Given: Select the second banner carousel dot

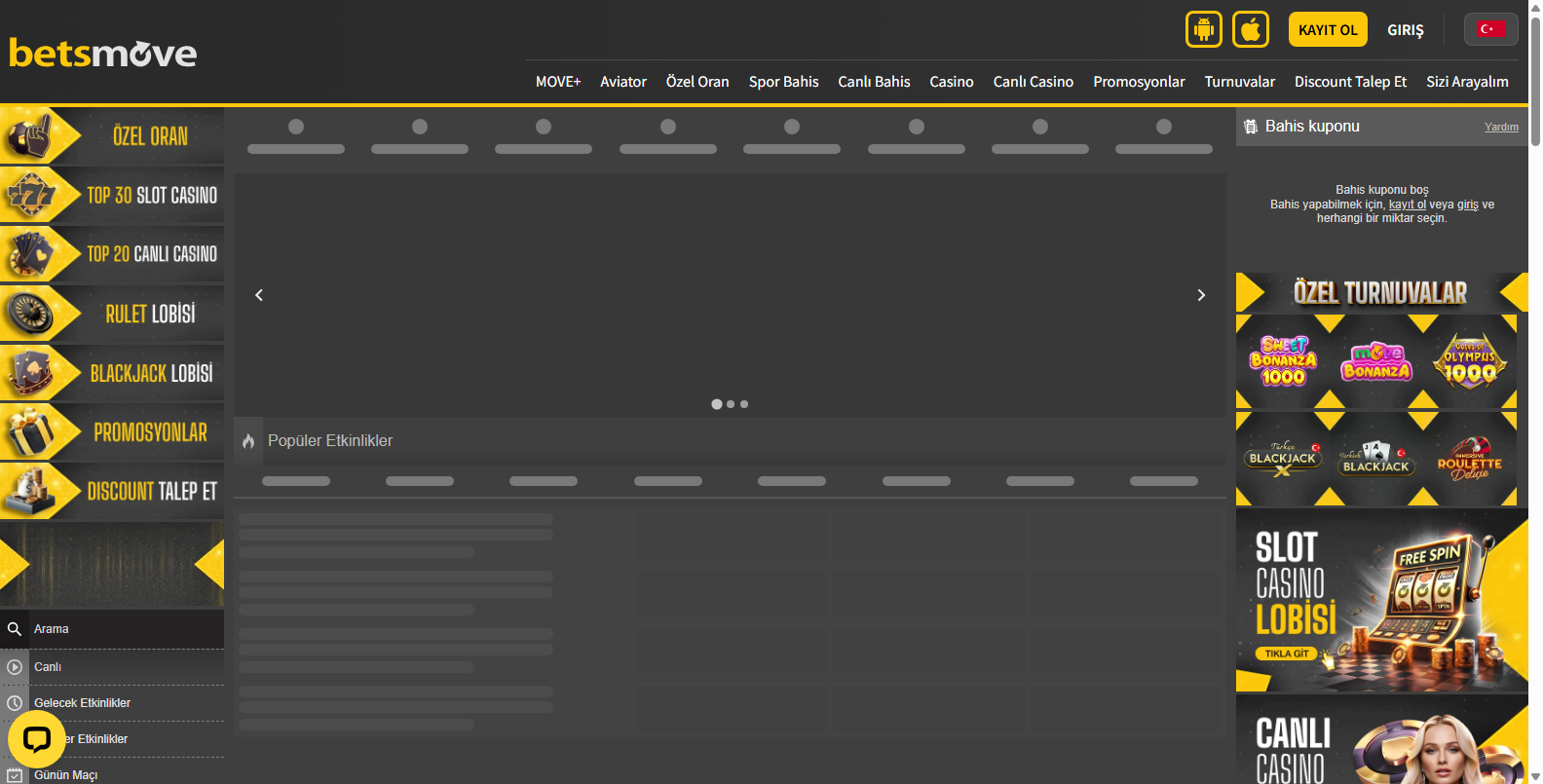Looking at the screenshot, I should (x=731, y=404).
